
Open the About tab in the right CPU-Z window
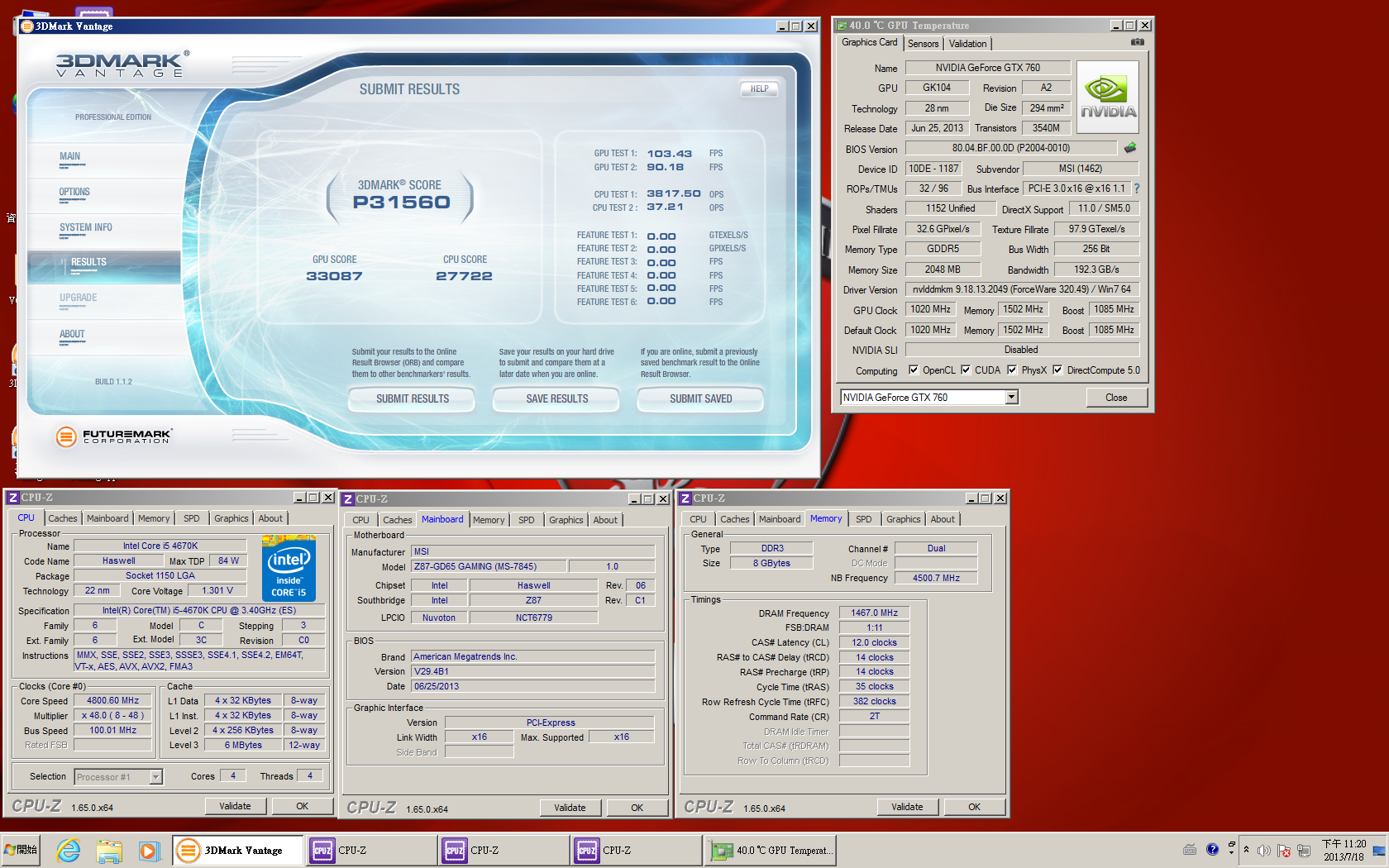[x=942, y=519]
